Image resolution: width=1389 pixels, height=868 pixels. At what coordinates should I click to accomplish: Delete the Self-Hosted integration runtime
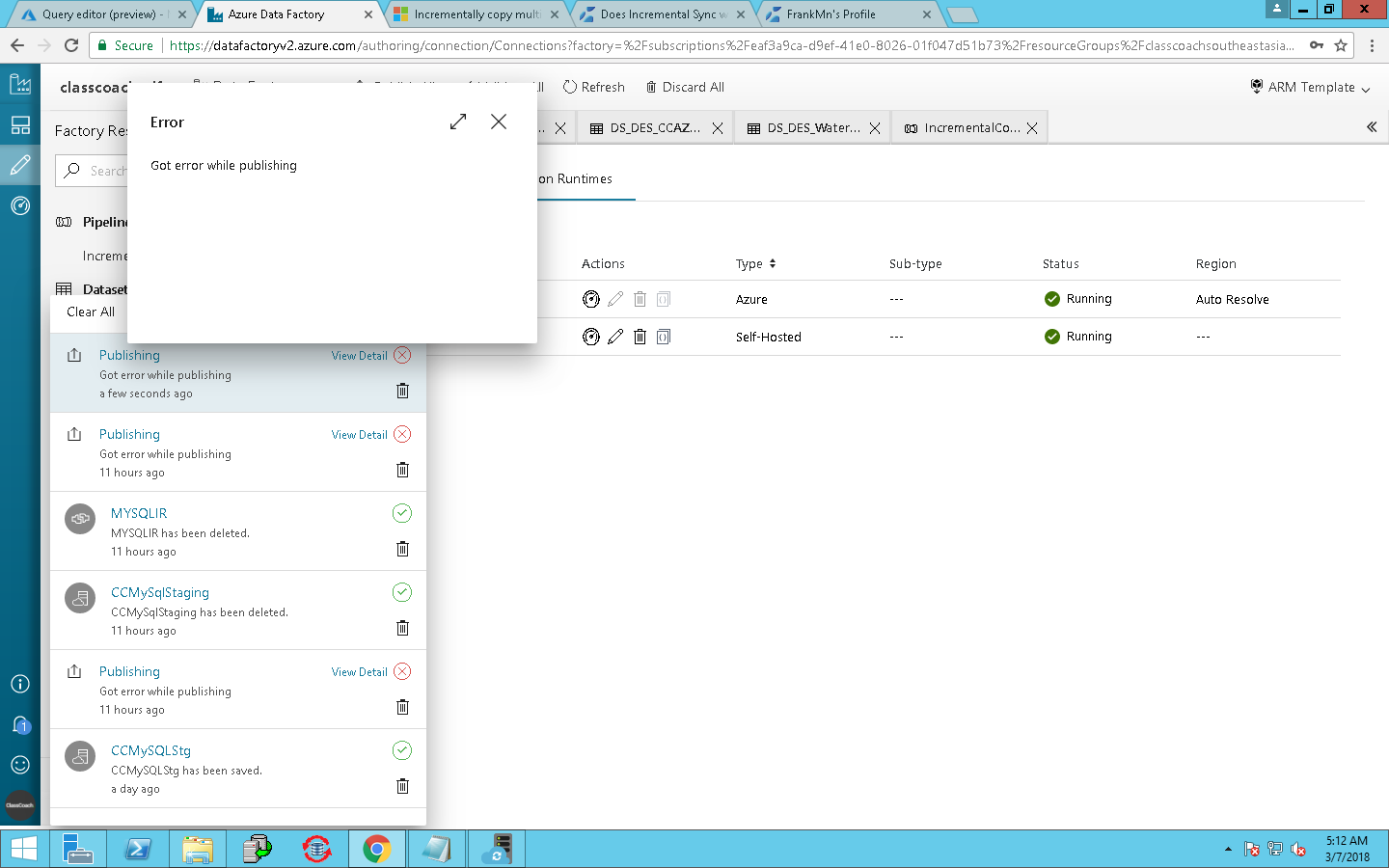coord(640,337)
